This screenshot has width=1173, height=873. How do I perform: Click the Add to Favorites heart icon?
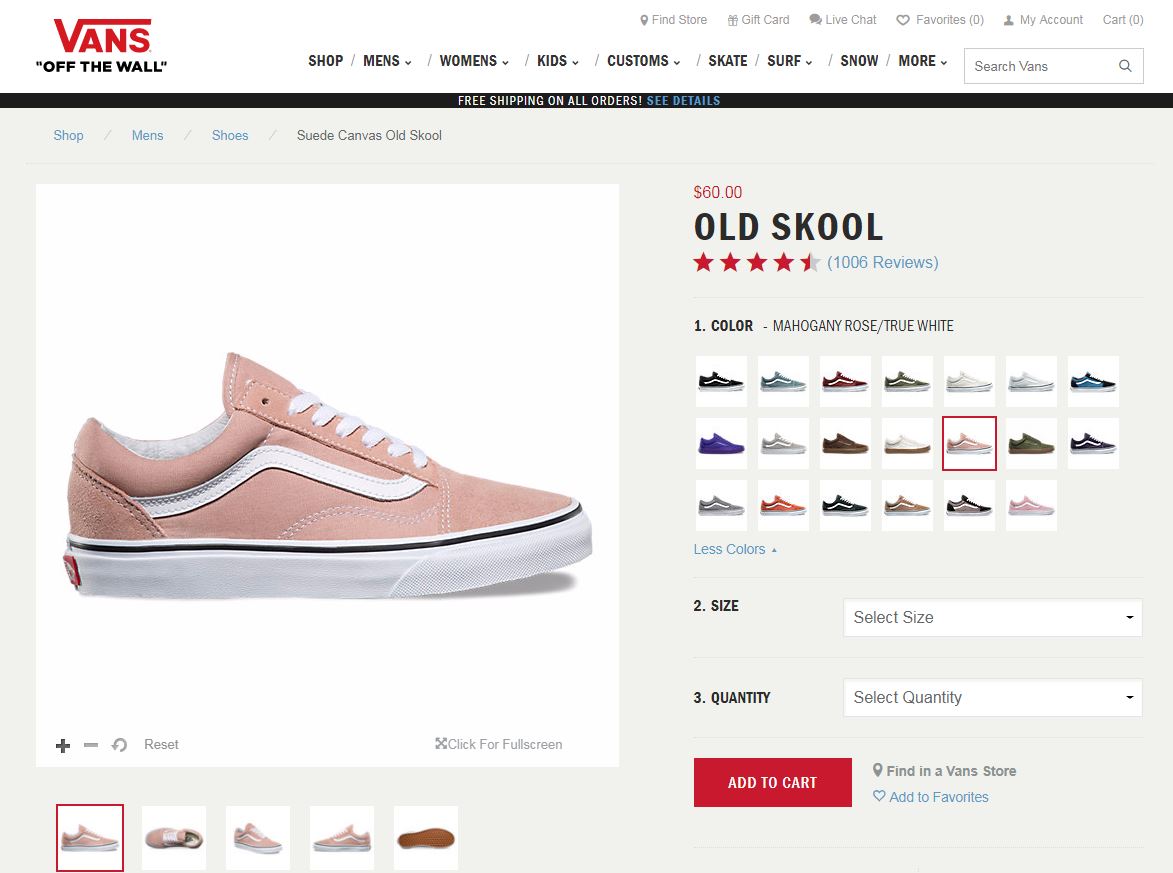(x=879, y=796)
